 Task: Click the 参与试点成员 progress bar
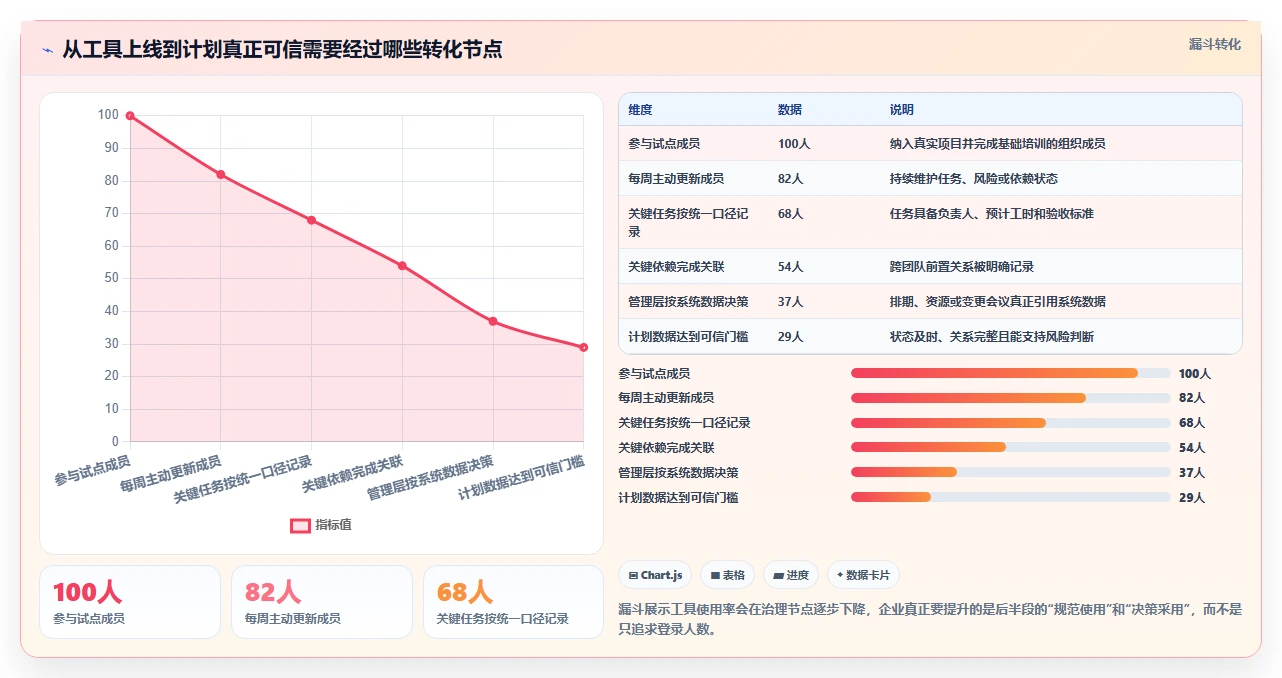point(1010,373)
